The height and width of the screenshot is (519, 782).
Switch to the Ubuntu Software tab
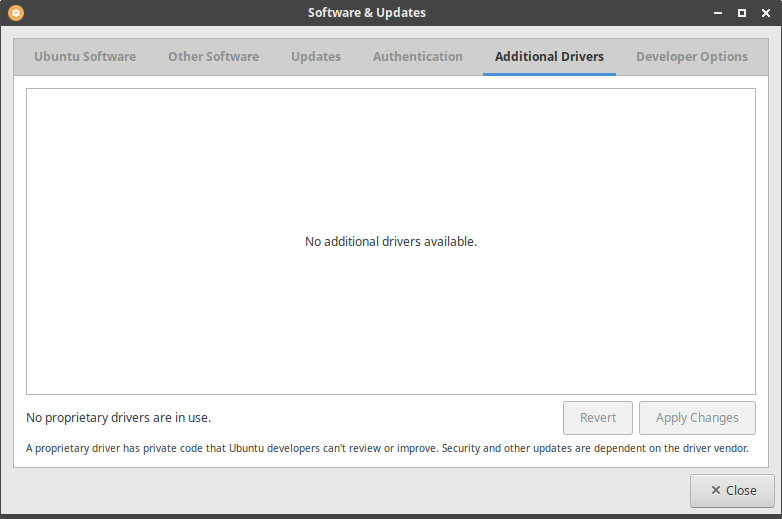85,57
